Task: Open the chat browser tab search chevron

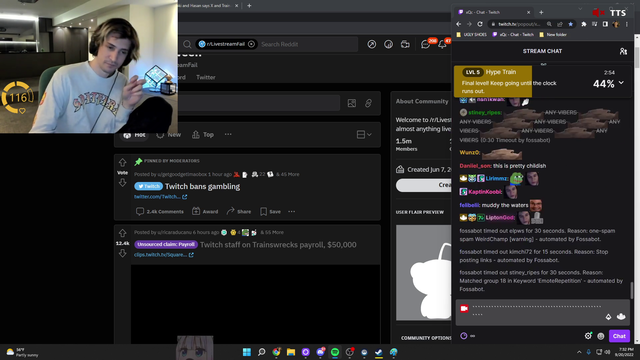Action: click(x=580, y=9)
